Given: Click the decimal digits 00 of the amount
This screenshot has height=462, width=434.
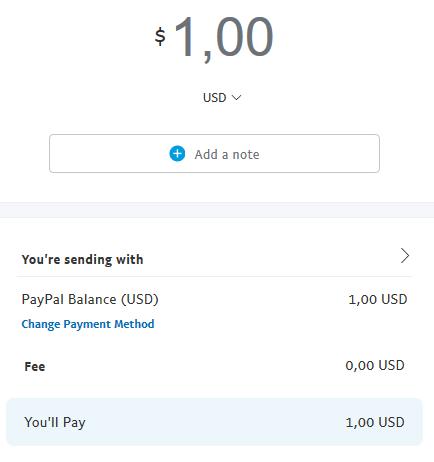Looking at the screenshot, I should pos(245,37).
